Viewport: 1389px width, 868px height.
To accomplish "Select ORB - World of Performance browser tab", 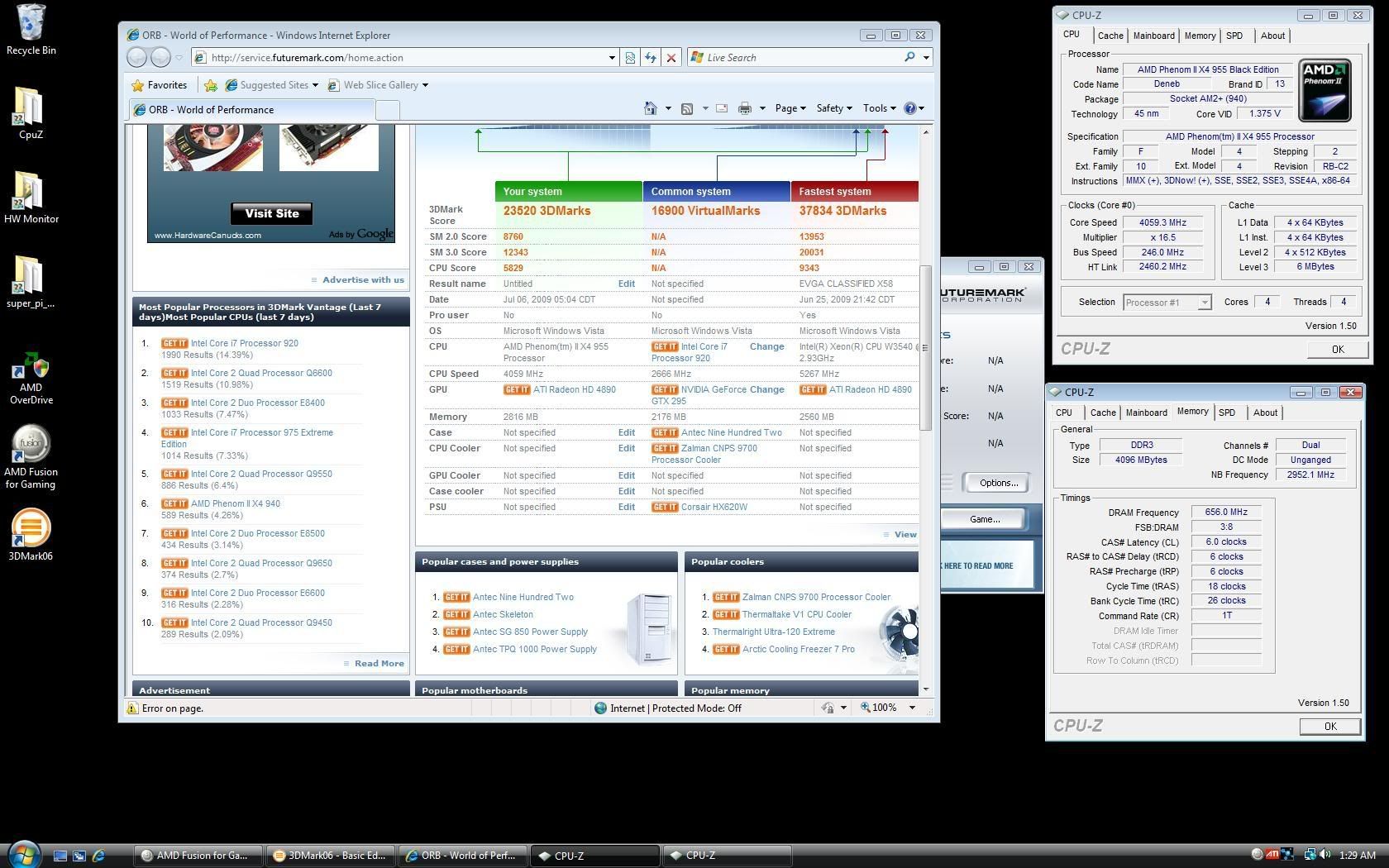I will 251,109.
